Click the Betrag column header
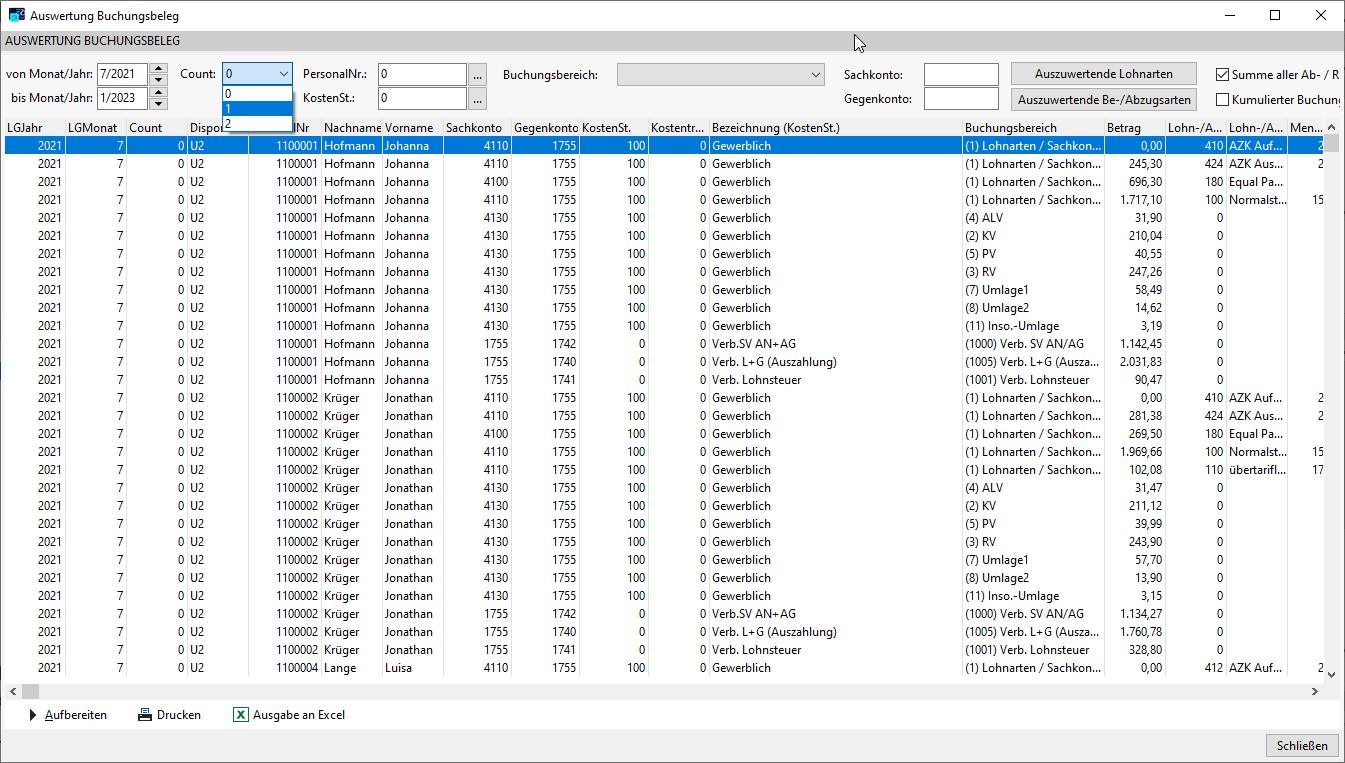Viewport: 1345px width, 763px height. 1135,128
